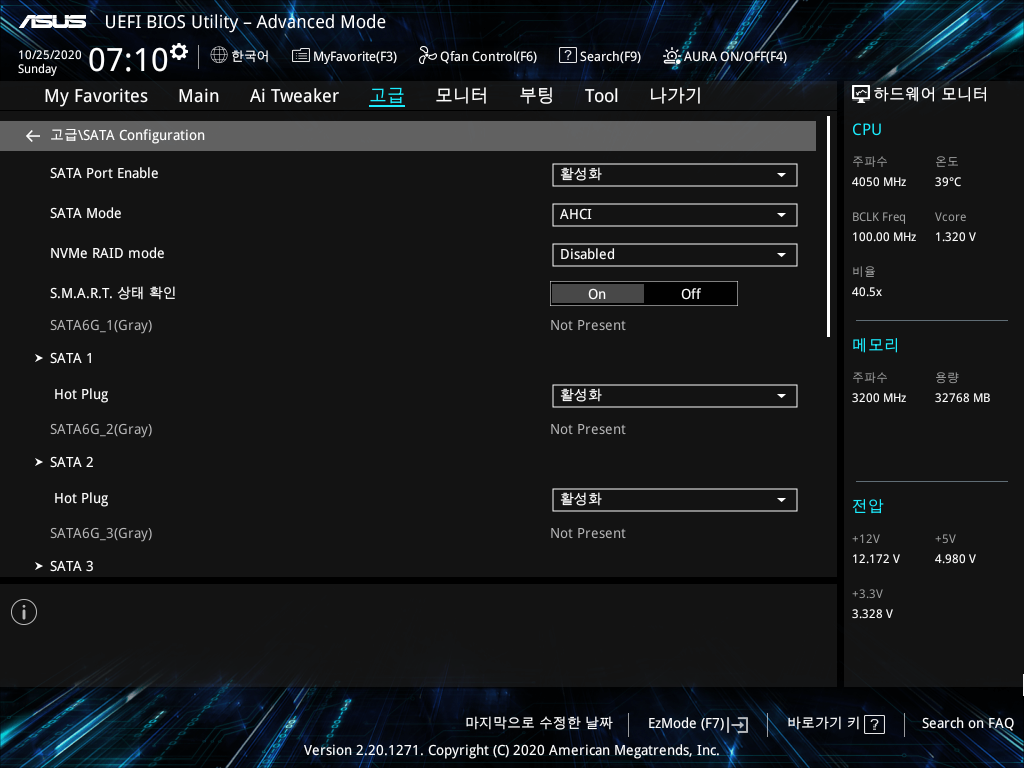Screen dimensions: 1024x768
Task: Click the AURA light bulb icon
Action: (x=671, y=56)
